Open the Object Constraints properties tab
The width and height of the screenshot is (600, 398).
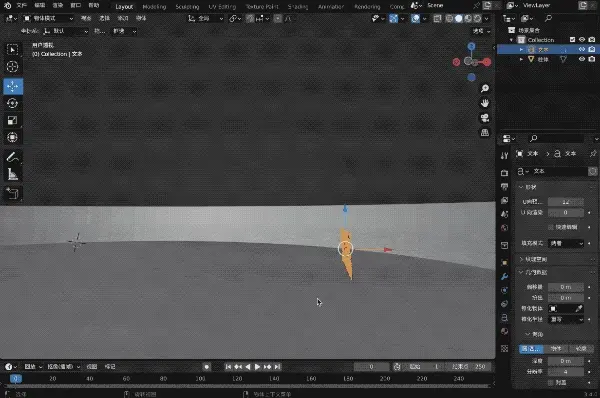(x=504, y=304)
